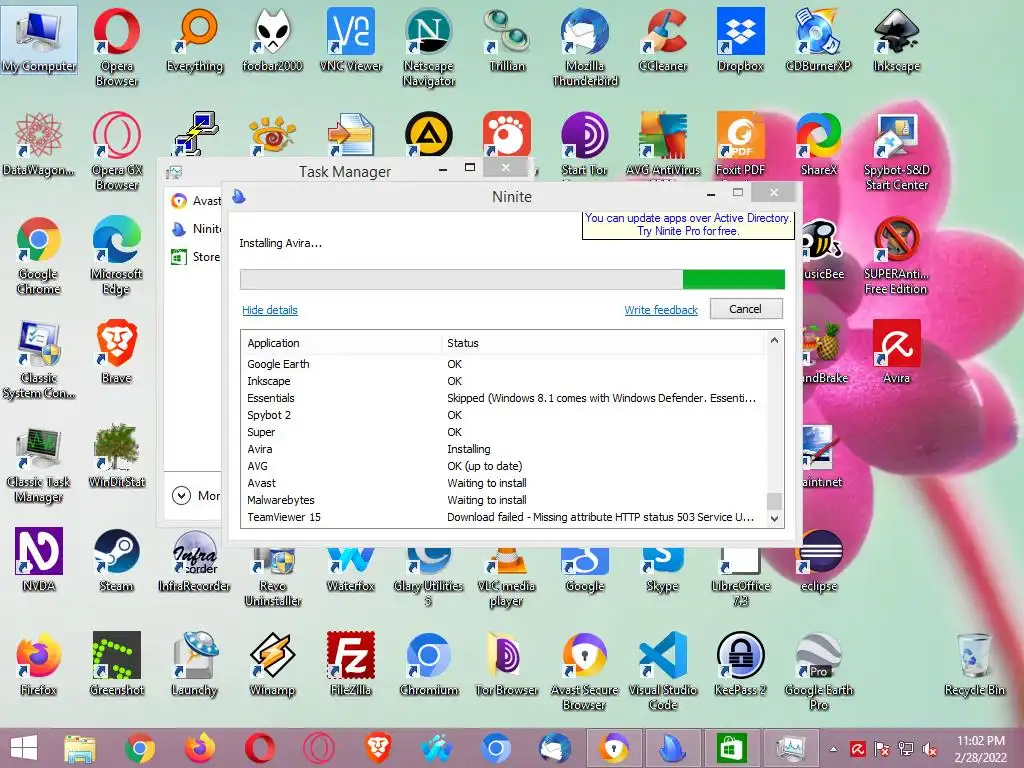Open the Avira desktop icon
Screen dimensions: 1024x768
[897, 351]
